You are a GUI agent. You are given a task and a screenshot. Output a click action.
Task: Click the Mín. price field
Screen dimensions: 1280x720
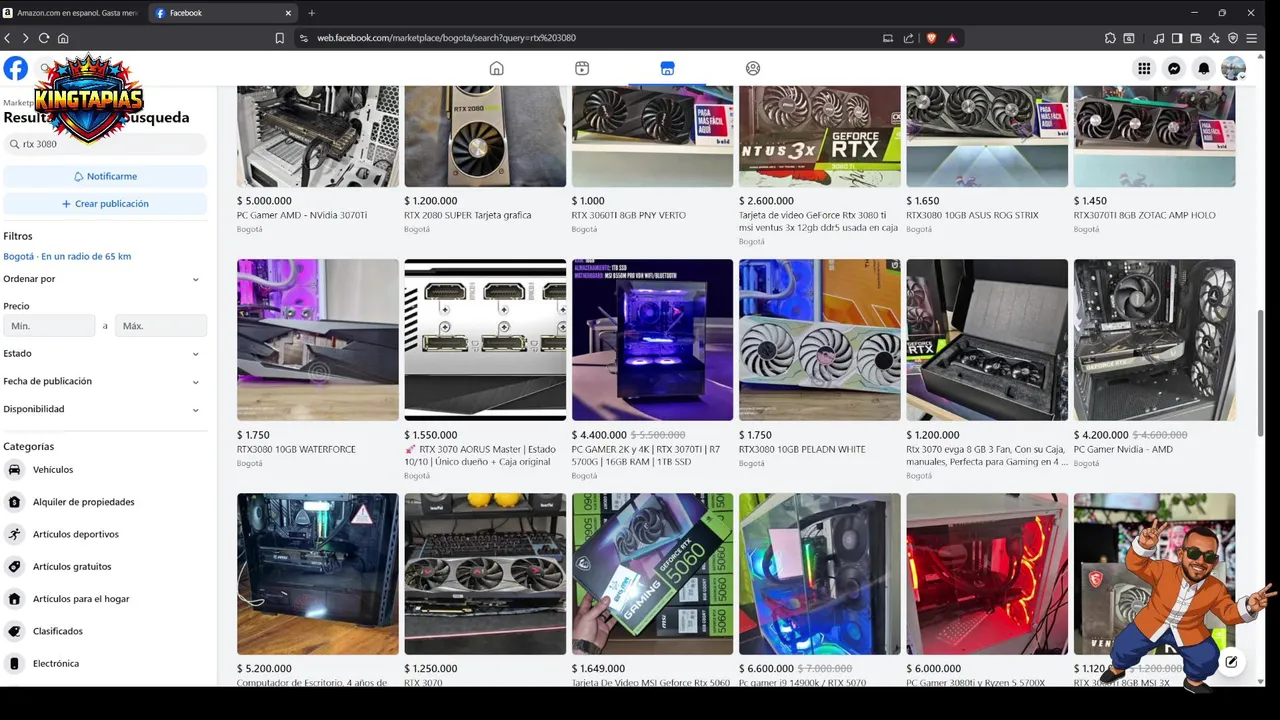tap(49, 326)
